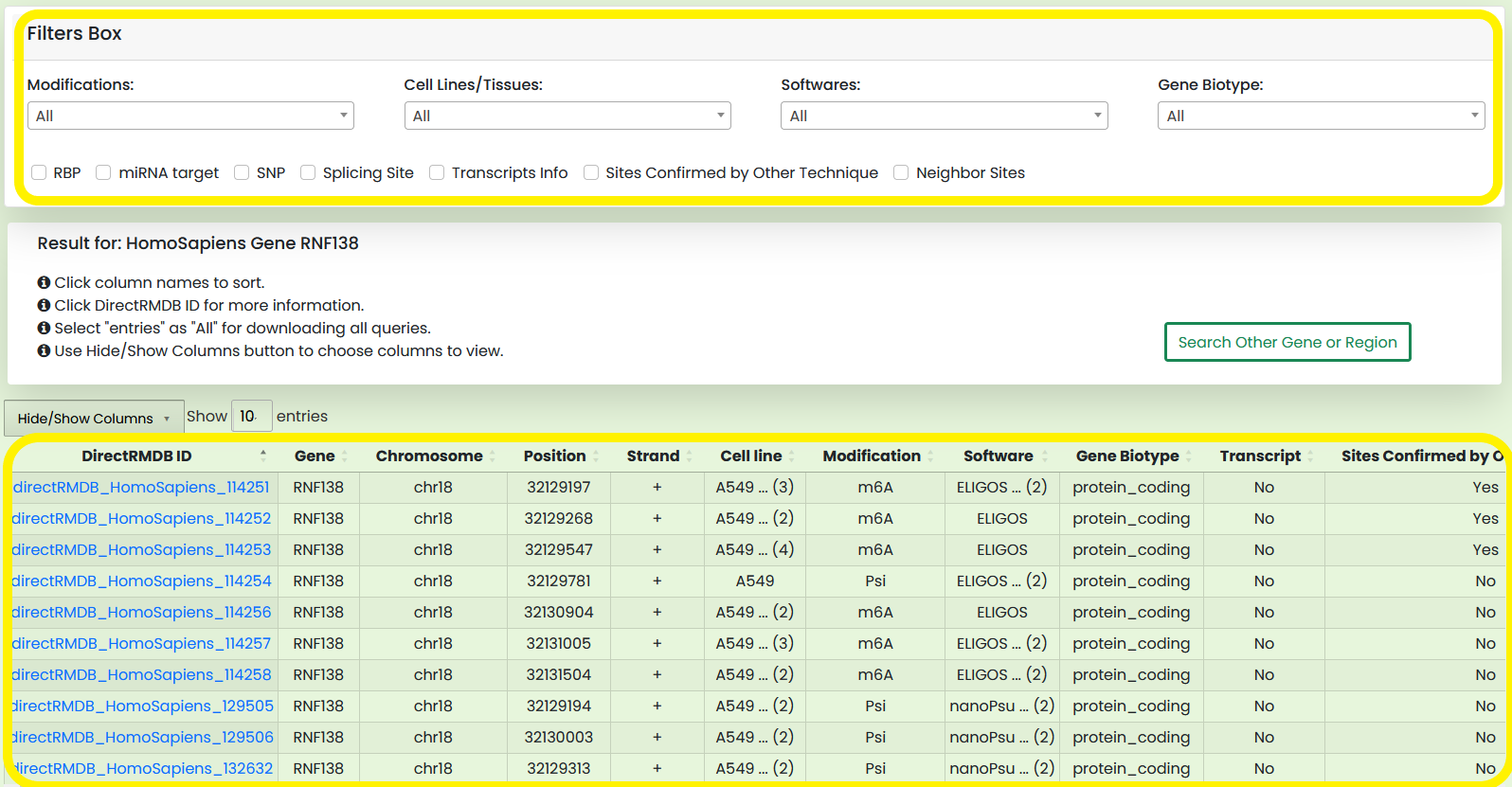The image size is (1512, 787).
Task: Click position cell 32129268
Action: 559,518
